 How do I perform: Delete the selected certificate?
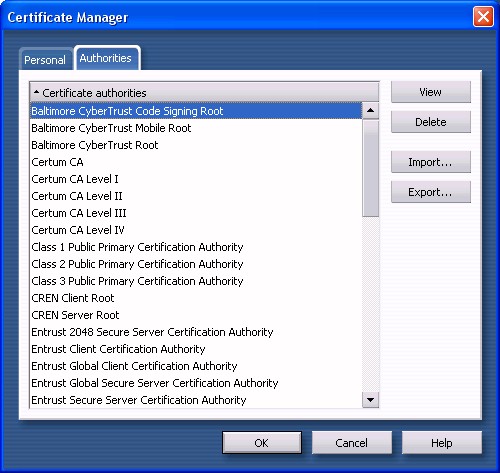tap(431, 122)
